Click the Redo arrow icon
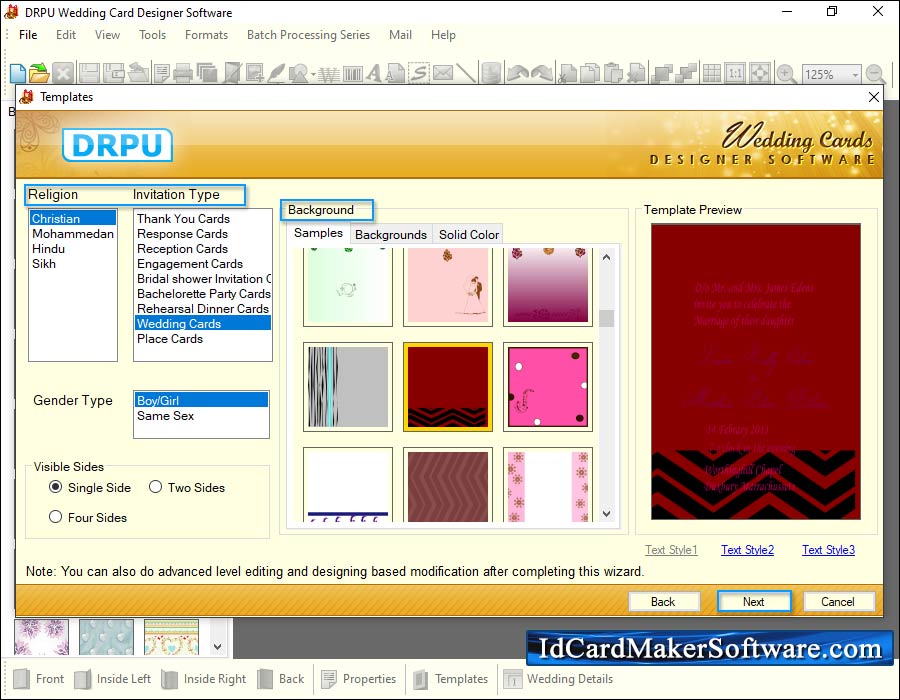 (541, 73)
